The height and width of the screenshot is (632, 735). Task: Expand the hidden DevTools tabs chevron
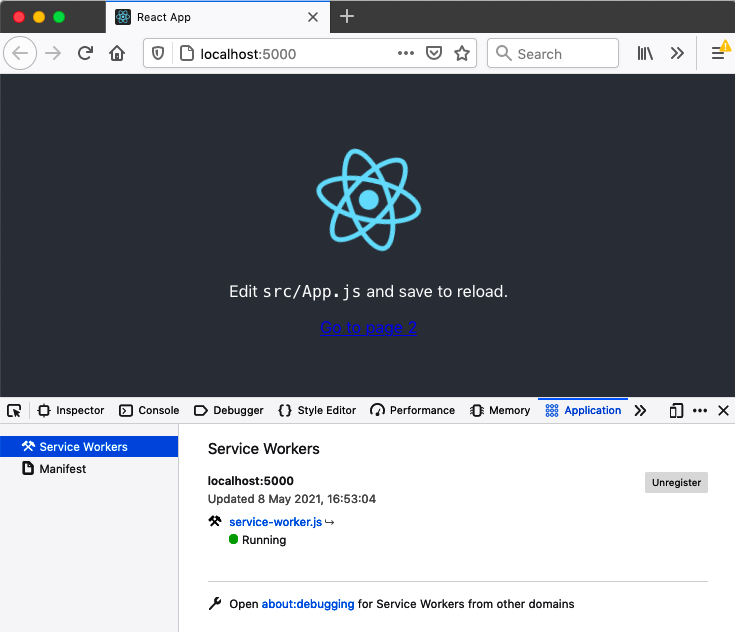tap(641, 410)
